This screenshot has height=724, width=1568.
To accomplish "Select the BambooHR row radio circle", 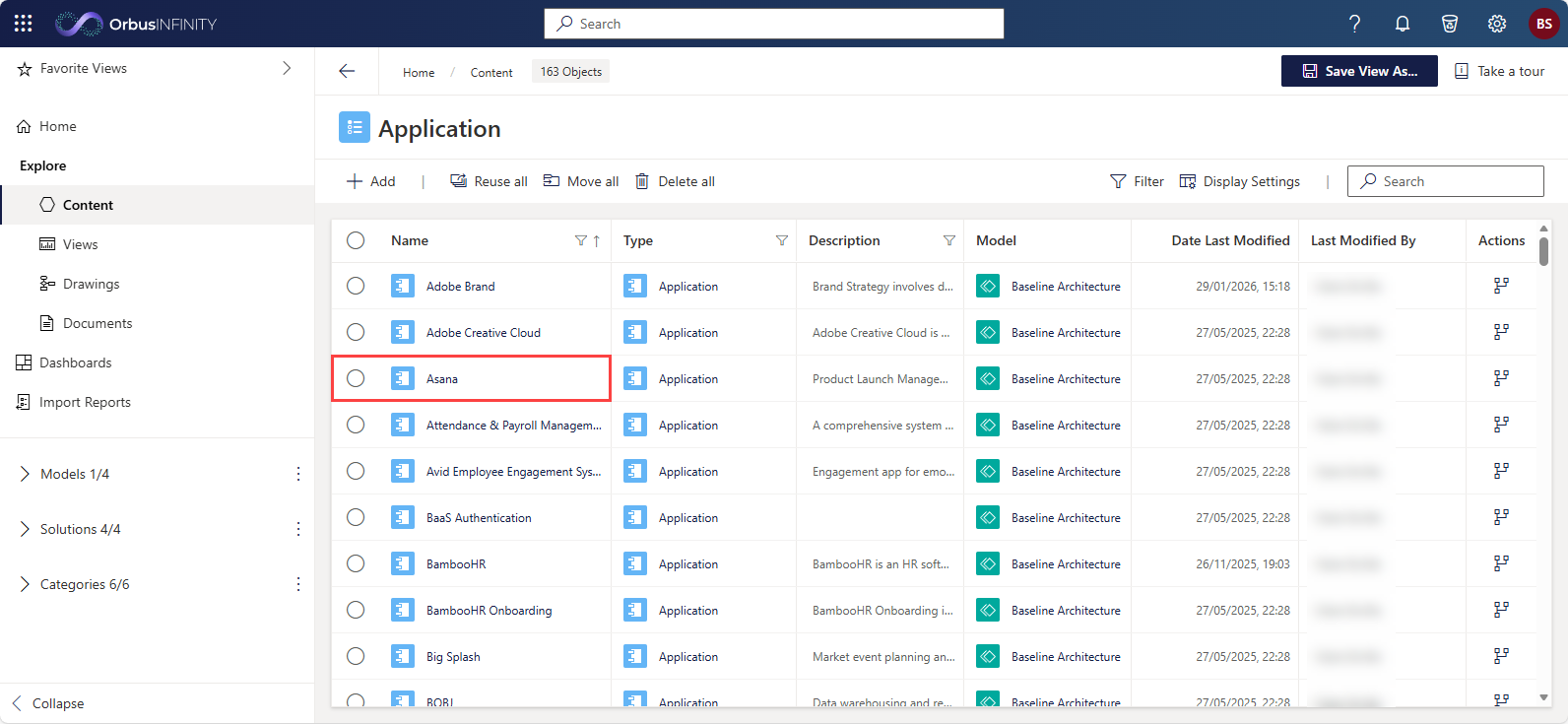I will pyautogui.click(x=356, y=563).
